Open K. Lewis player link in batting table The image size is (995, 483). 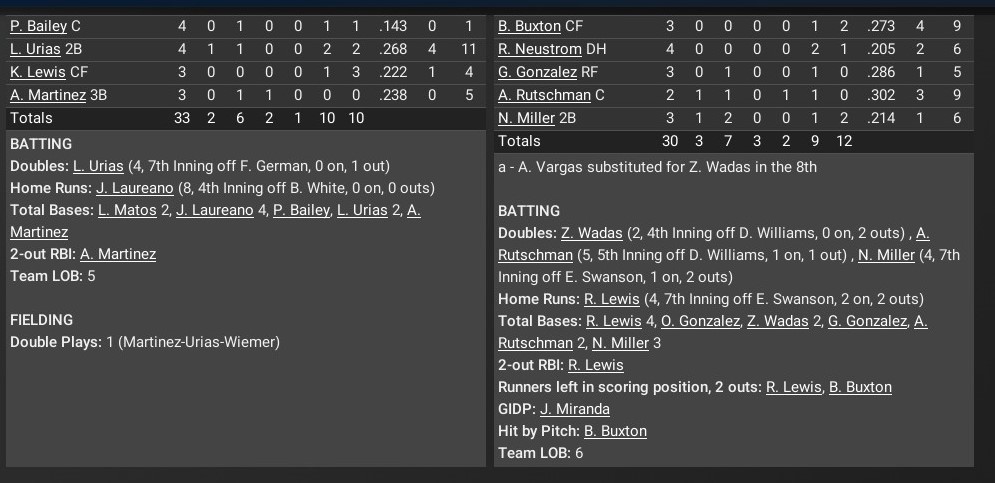click(37, 72)
